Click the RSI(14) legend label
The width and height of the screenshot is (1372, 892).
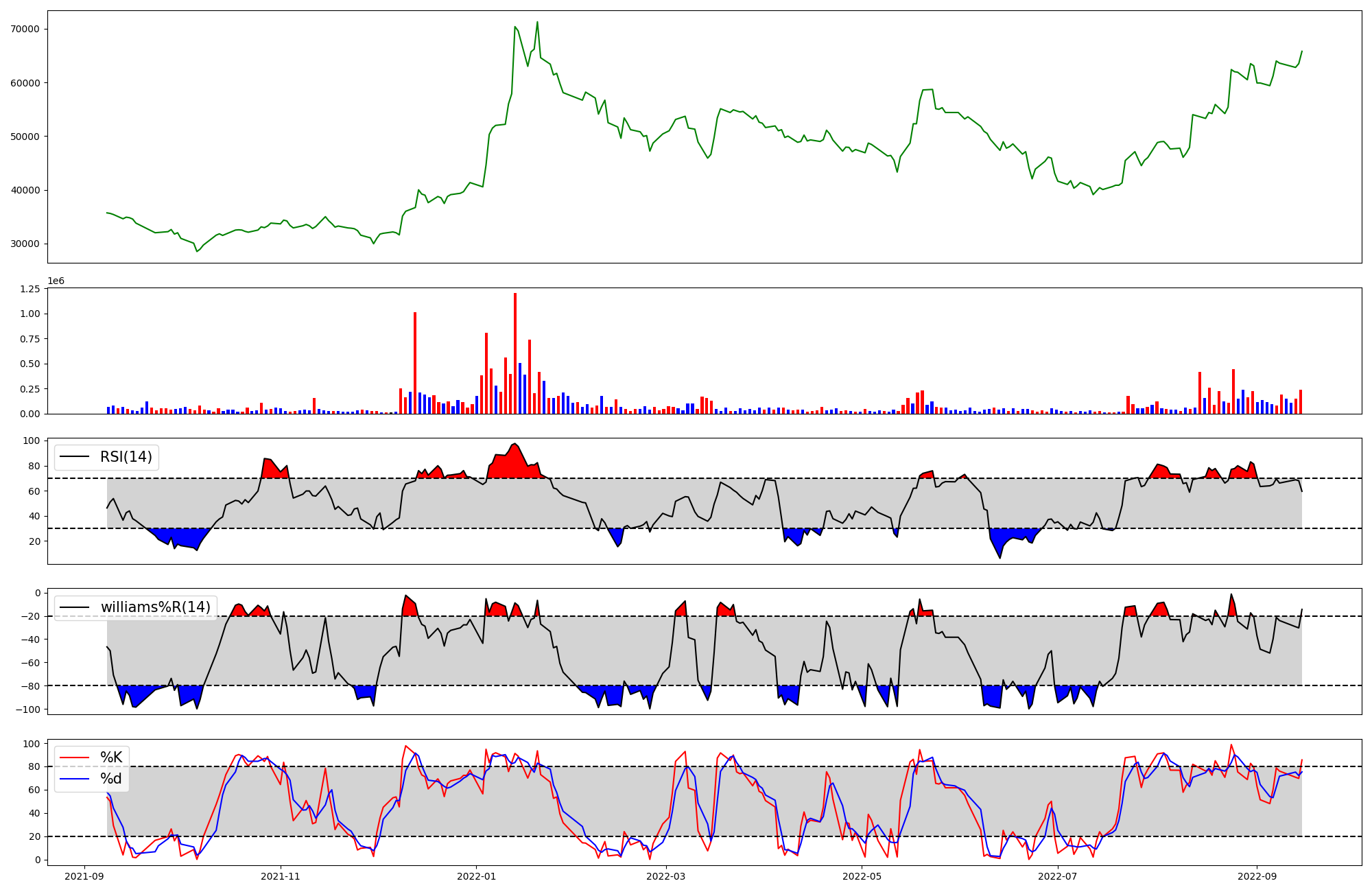[x=126, y=457]
